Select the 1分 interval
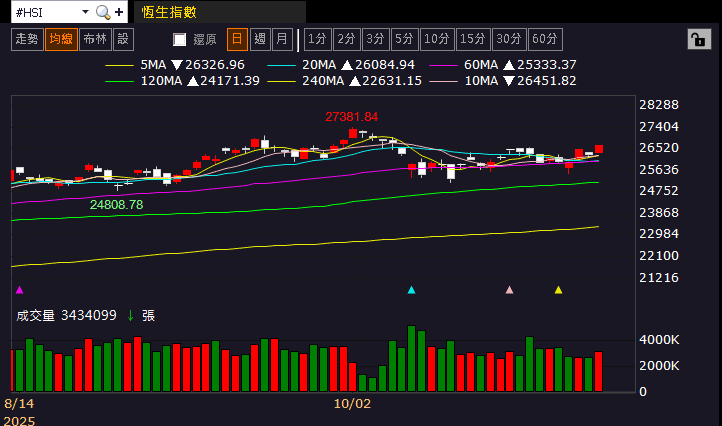The height and width of the screenshot is (426, 722). pos(318,39)
